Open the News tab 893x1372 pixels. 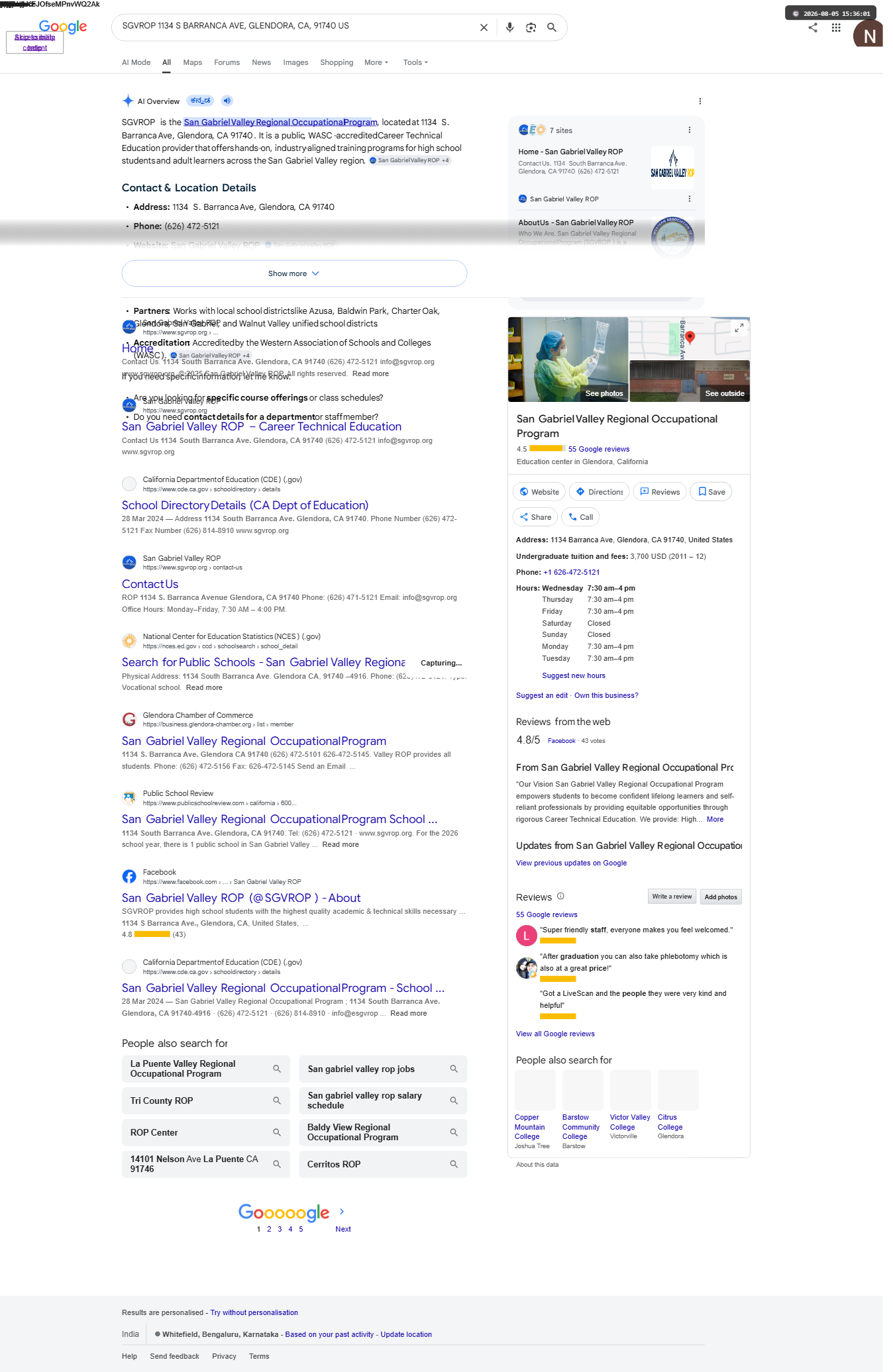261,62
